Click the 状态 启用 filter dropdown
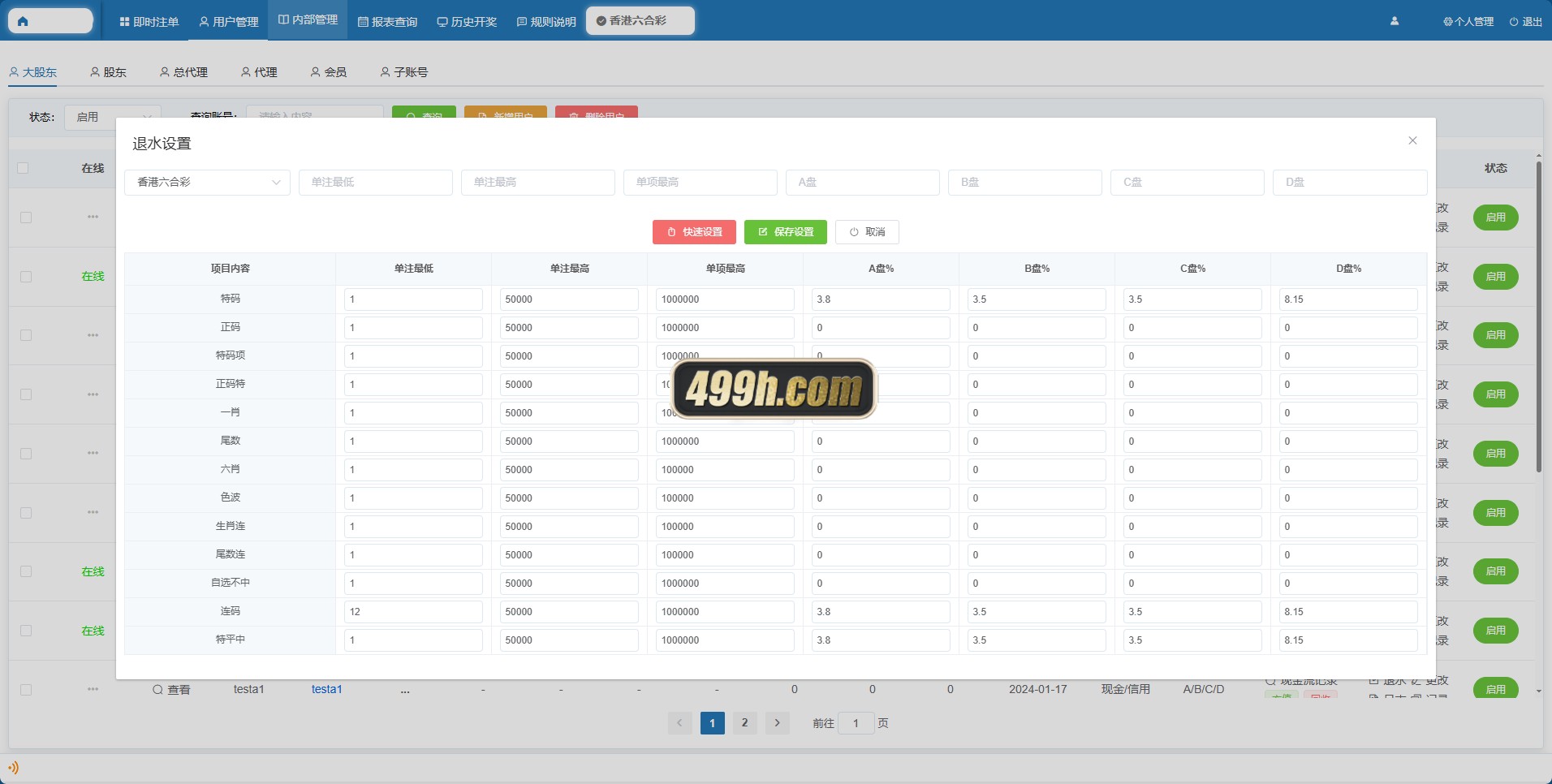 (x=113, y=117)
